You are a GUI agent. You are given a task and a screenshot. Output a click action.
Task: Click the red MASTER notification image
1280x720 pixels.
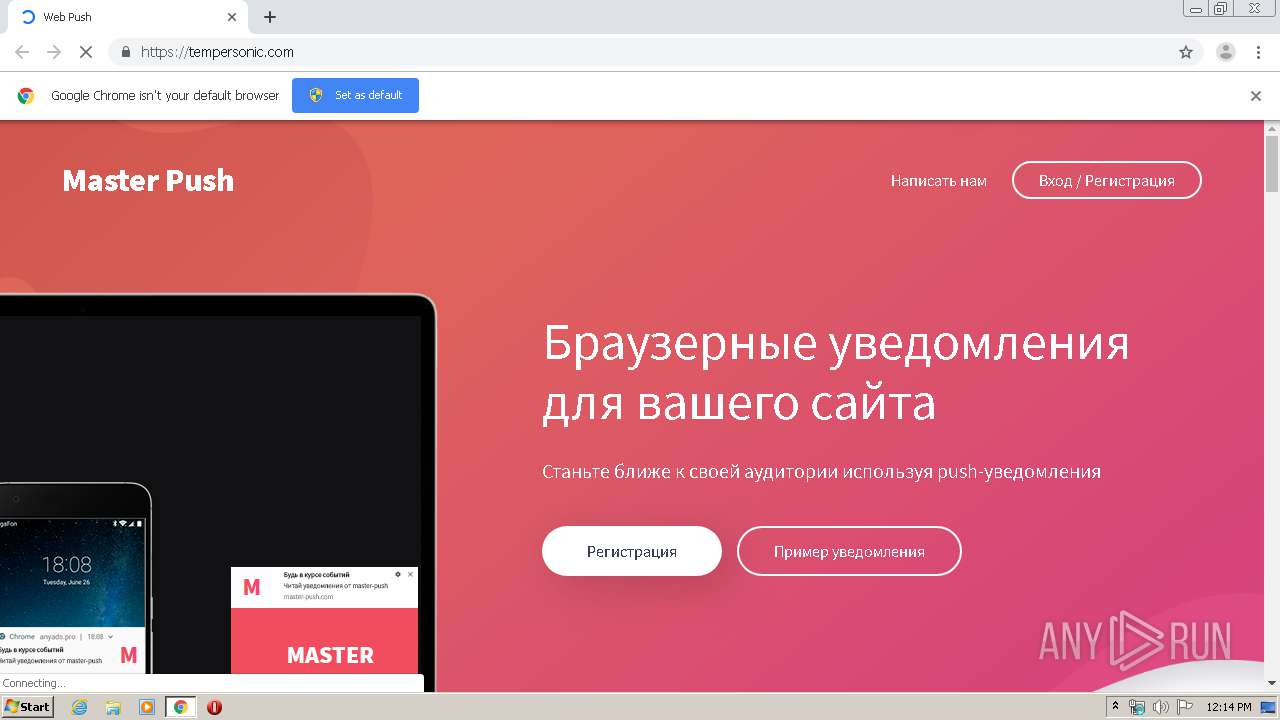click(x=324, y=641)
